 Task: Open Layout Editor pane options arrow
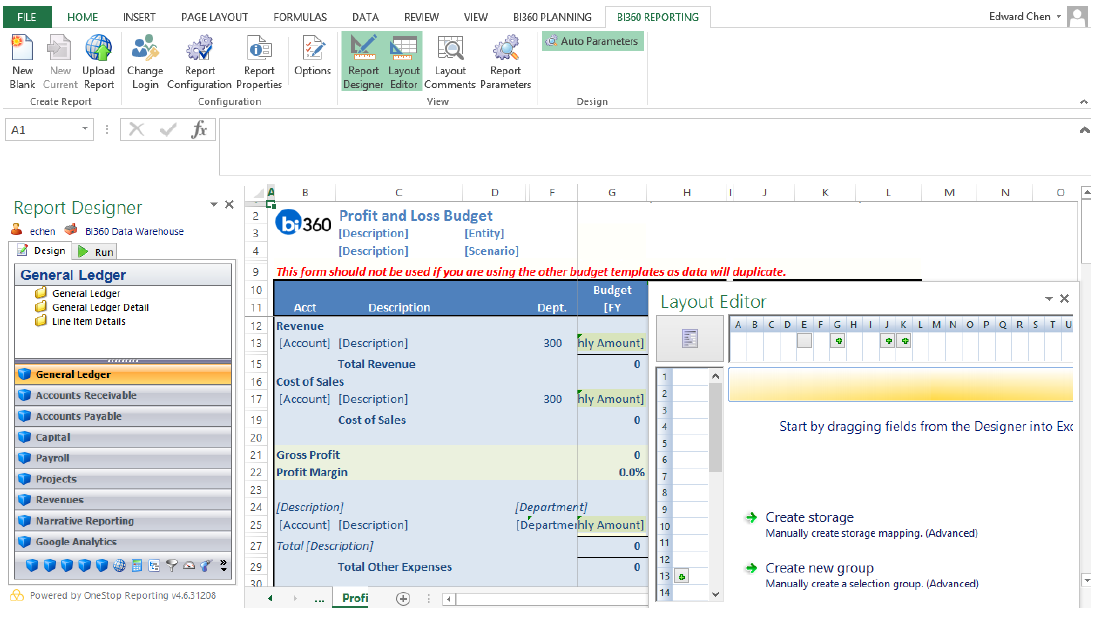point(1048,298)
